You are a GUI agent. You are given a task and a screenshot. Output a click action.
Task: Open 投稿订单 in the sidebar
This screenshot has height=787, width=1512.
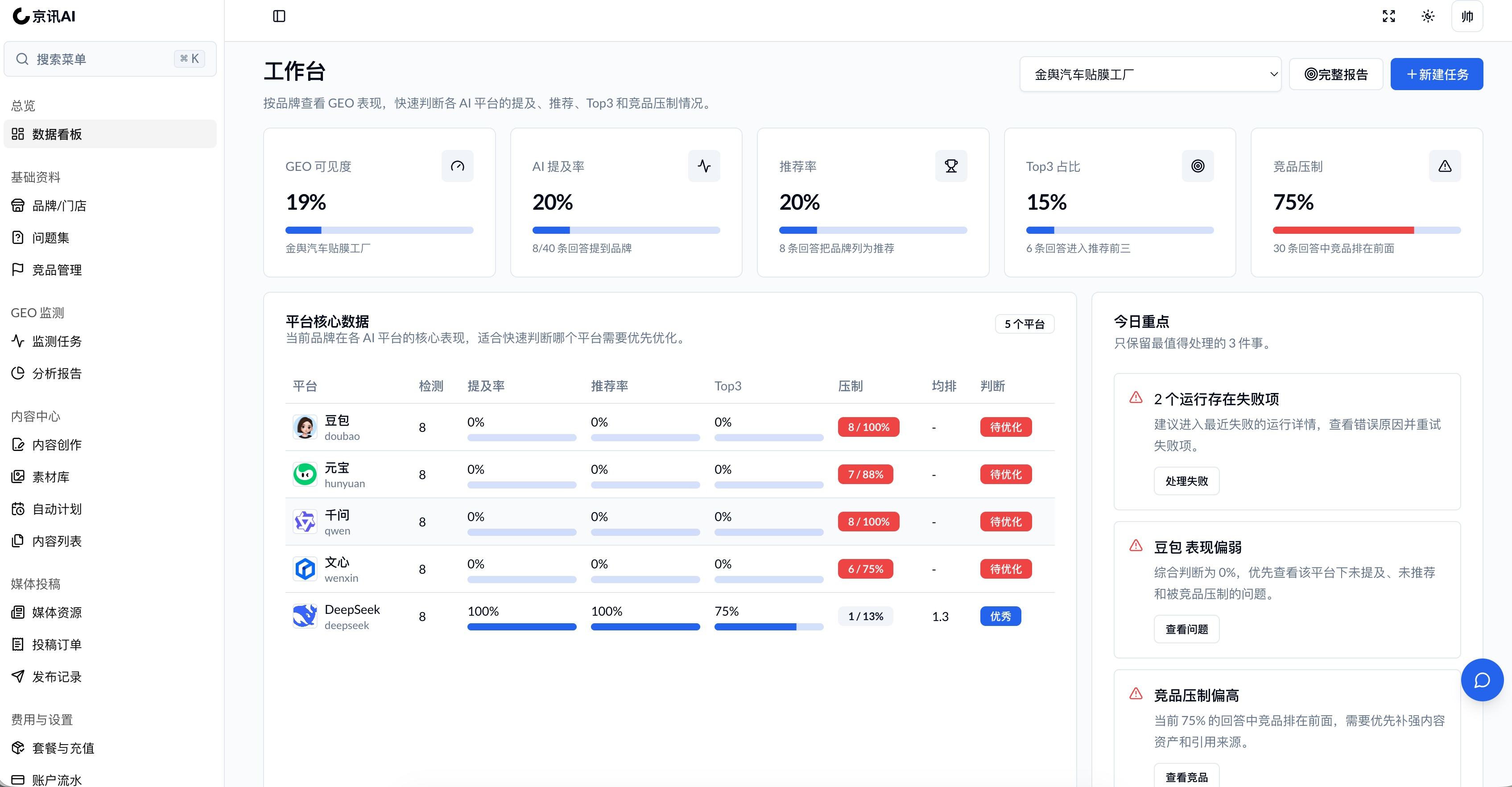[x=110, y=645]
